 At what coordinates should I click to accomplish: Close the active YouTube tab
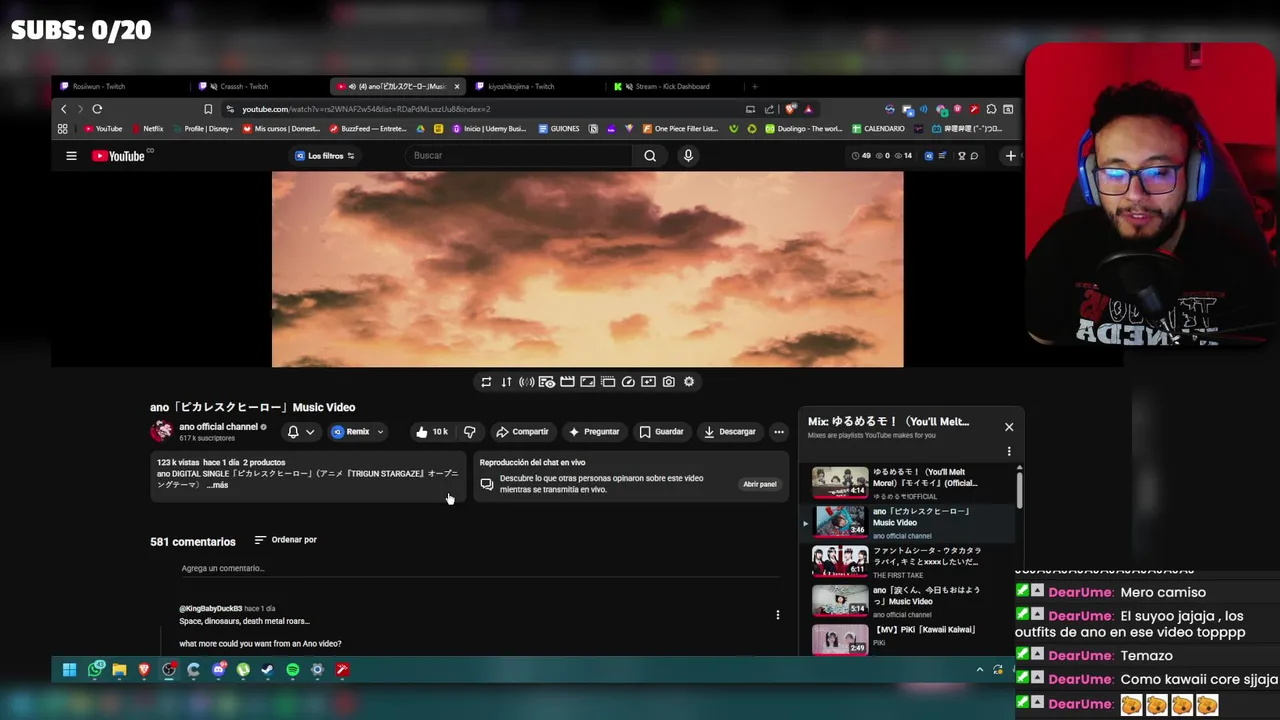tap(457, 86)
